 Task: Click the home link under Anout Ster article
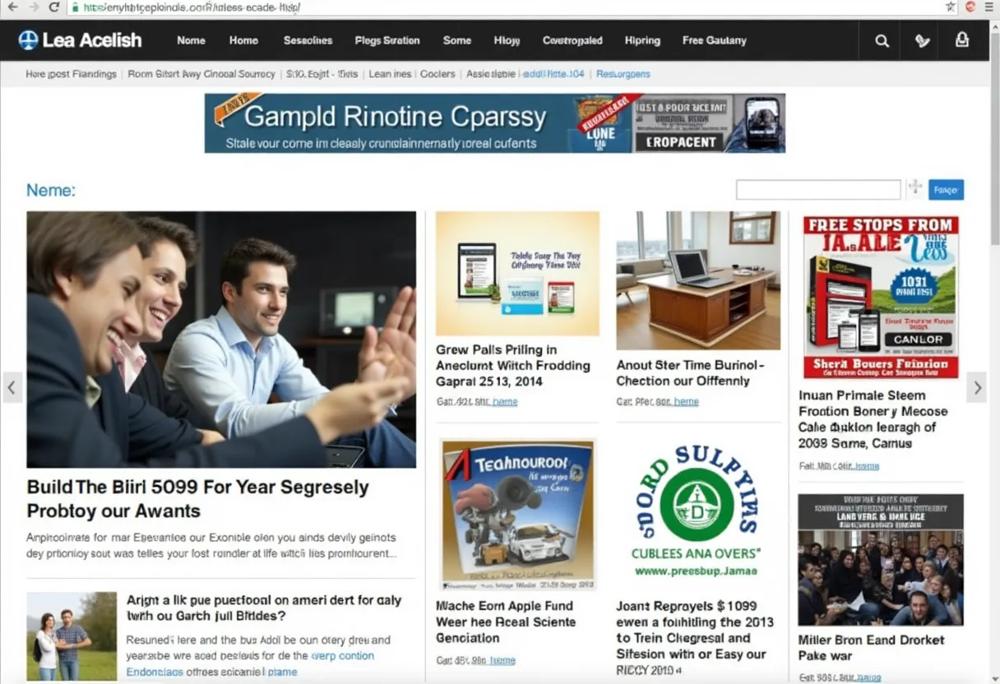tap(686, 402)
